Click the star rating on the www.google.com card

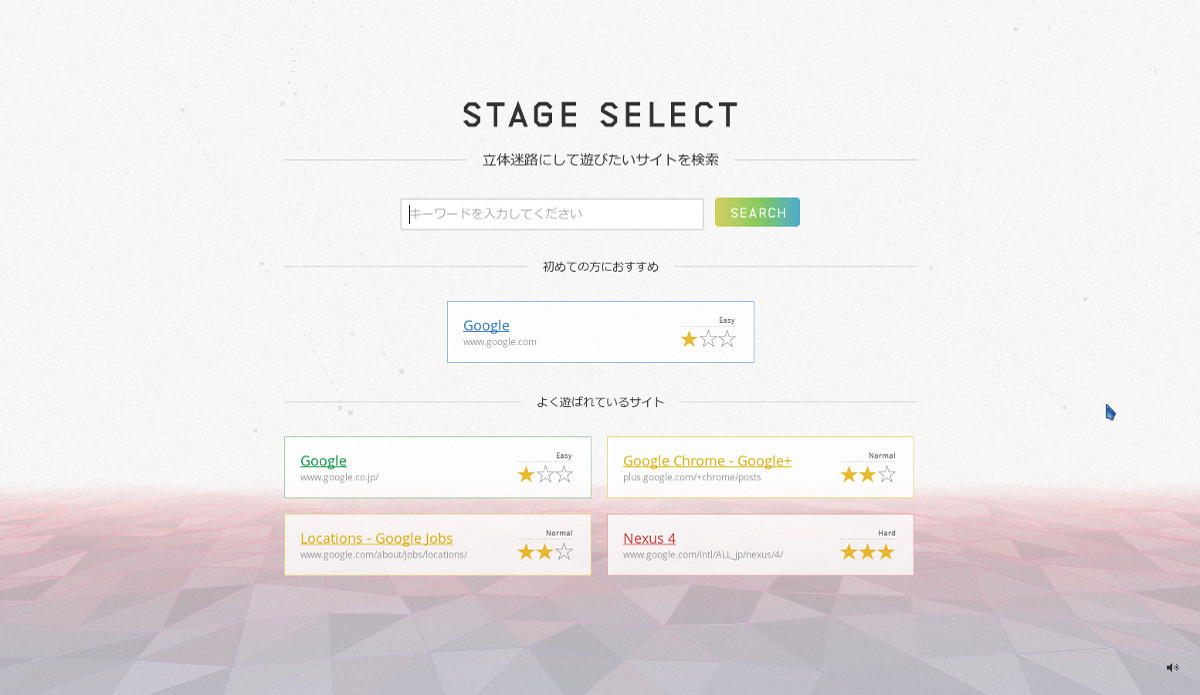pos(708,339)
